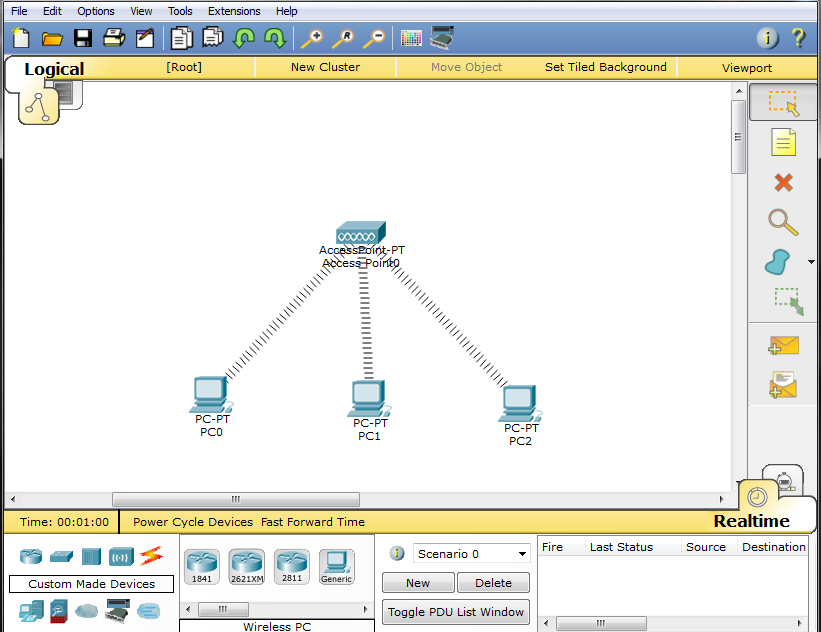Click the Undo green arrow icon
Viewport: 821px width, 632px height.
(243, 38)
